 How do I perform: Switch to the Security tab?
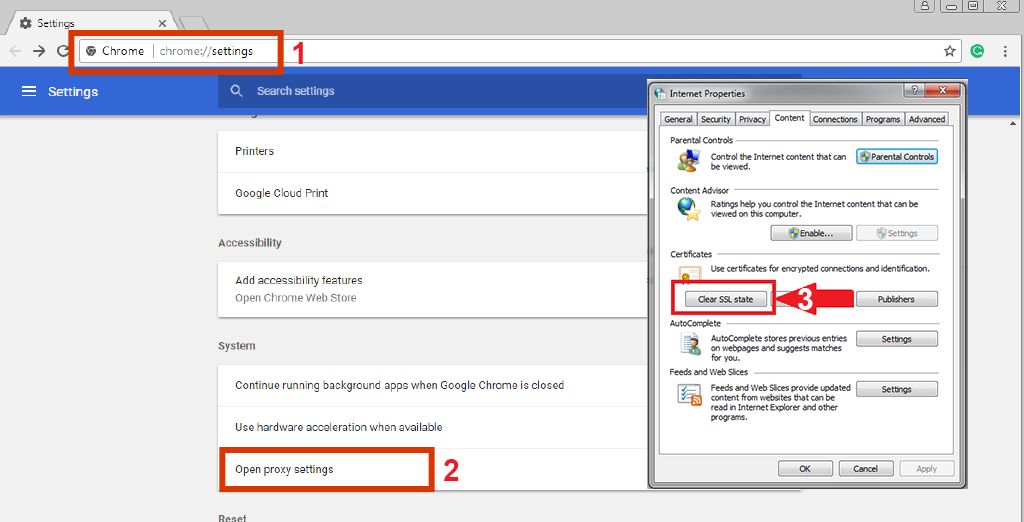coord(716,119)
